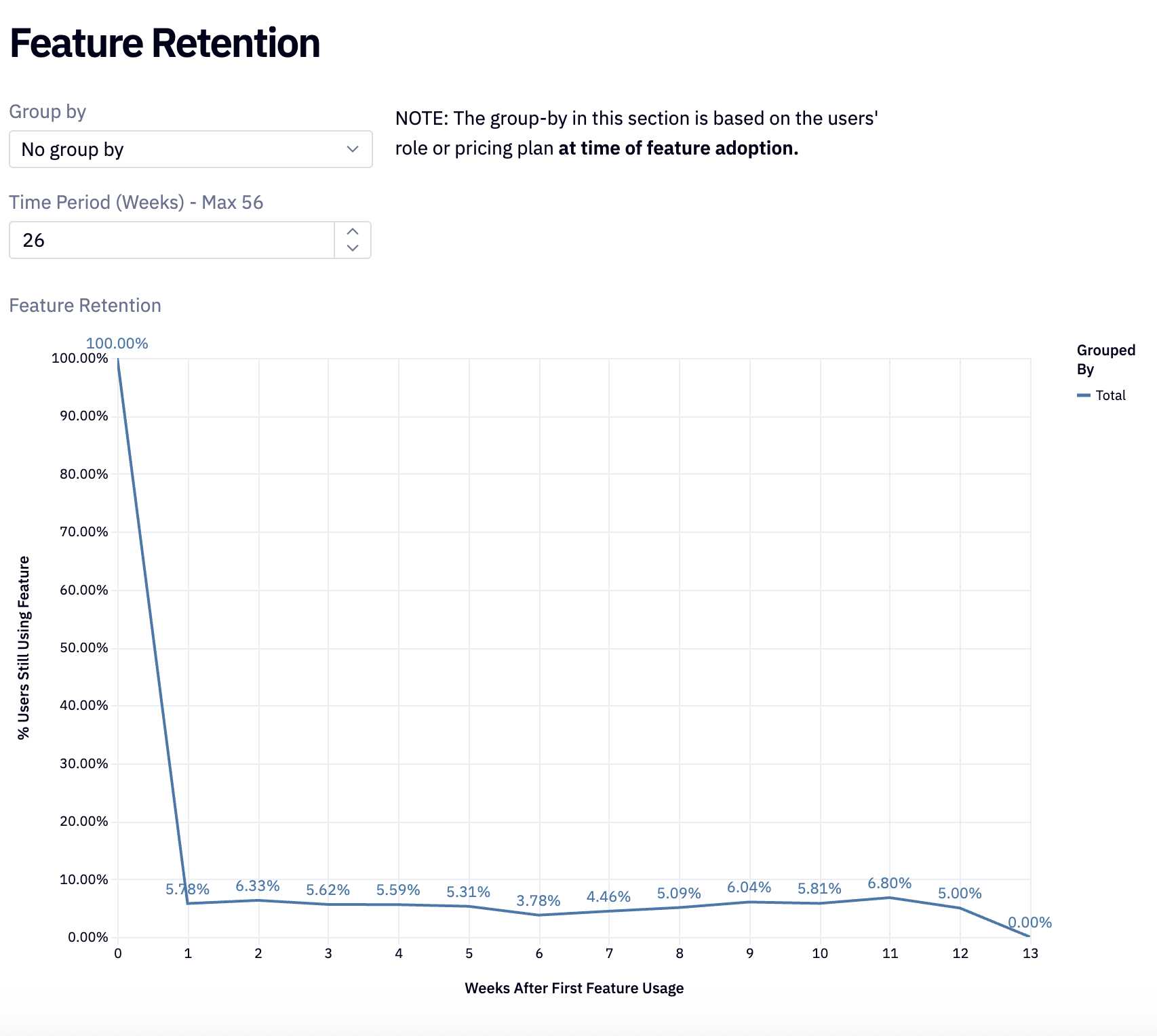Click the Time Period input field
The image size is (1157, 1036).
(x=170, y=240)
